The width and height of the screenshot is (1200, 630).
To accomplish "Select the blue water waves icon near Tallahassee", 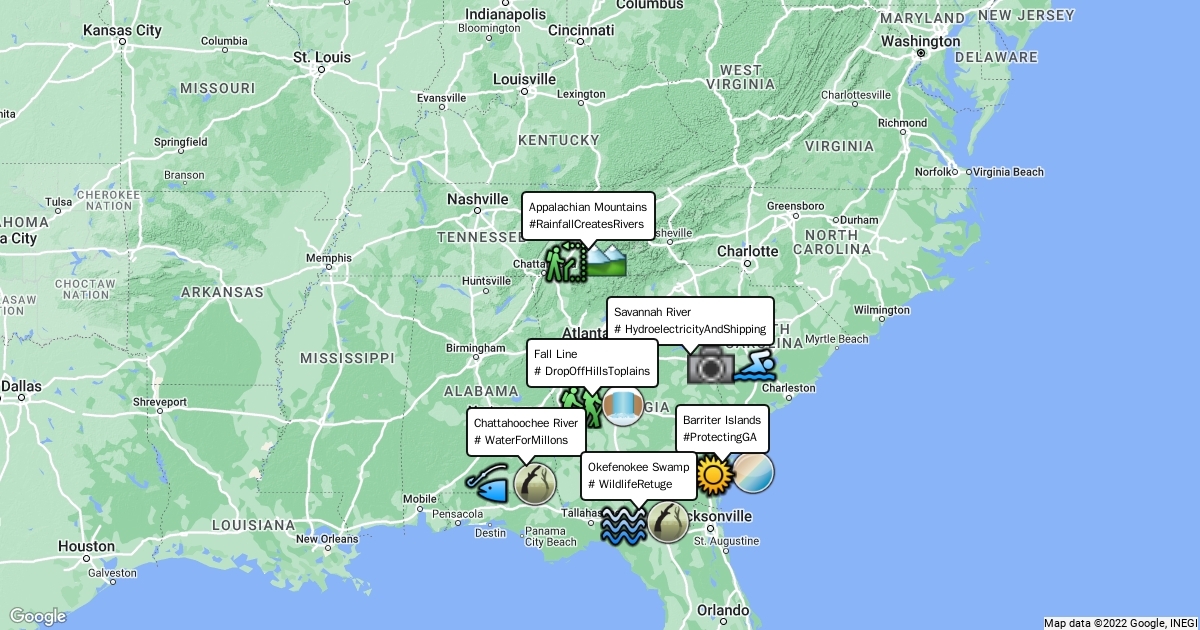I will click(x=624, y=523).
